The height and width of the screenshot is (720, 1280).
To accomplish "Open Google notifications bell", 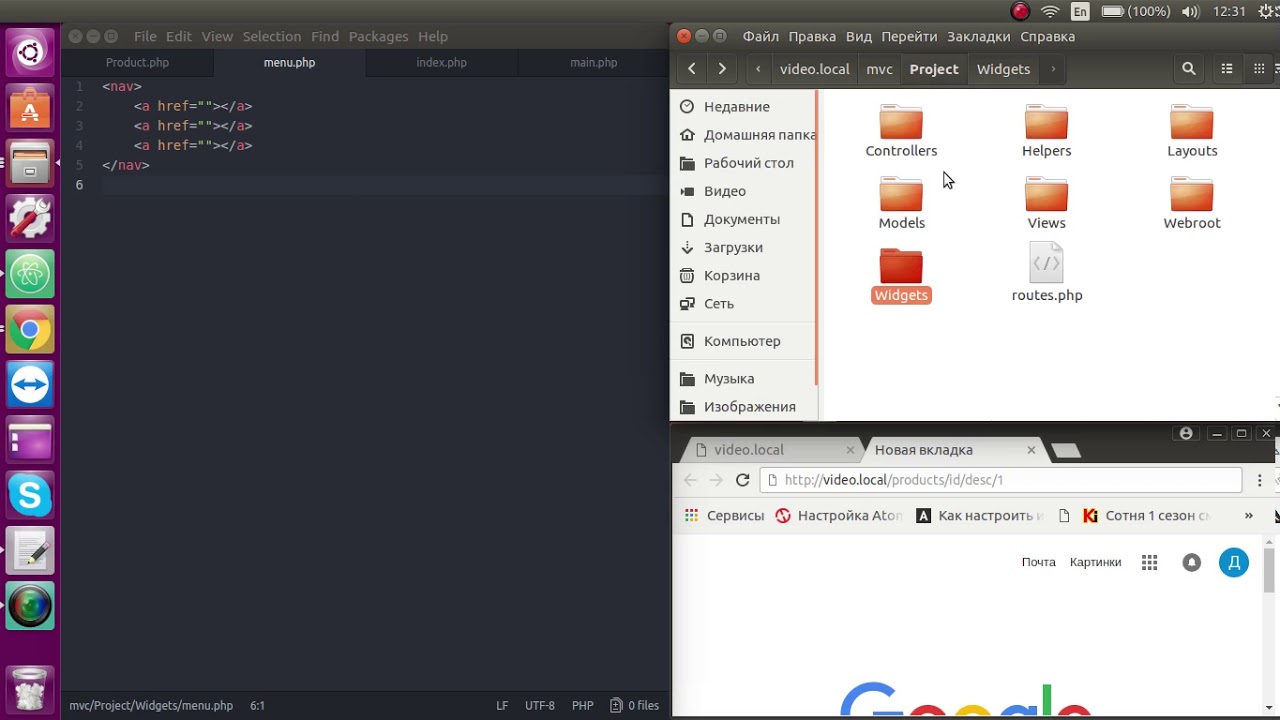I will tap(1191, 562).
